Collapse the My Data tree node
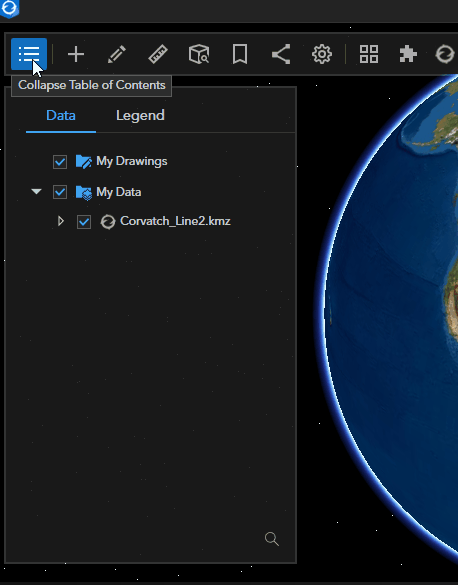 pos(36,192)
